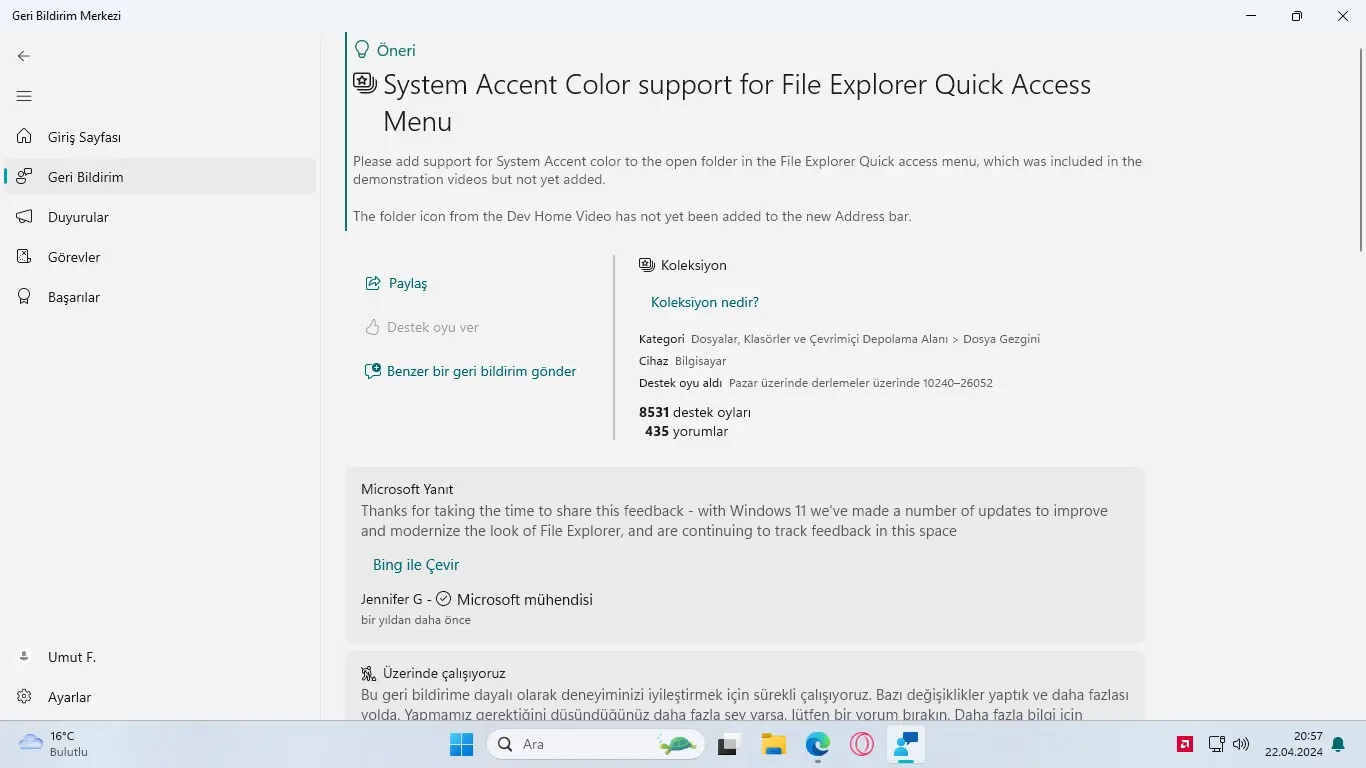Click the Kategori value Dosya Gezgini
The height and width of the screenshot is (768, 1366).
[x=1001, y=339]
